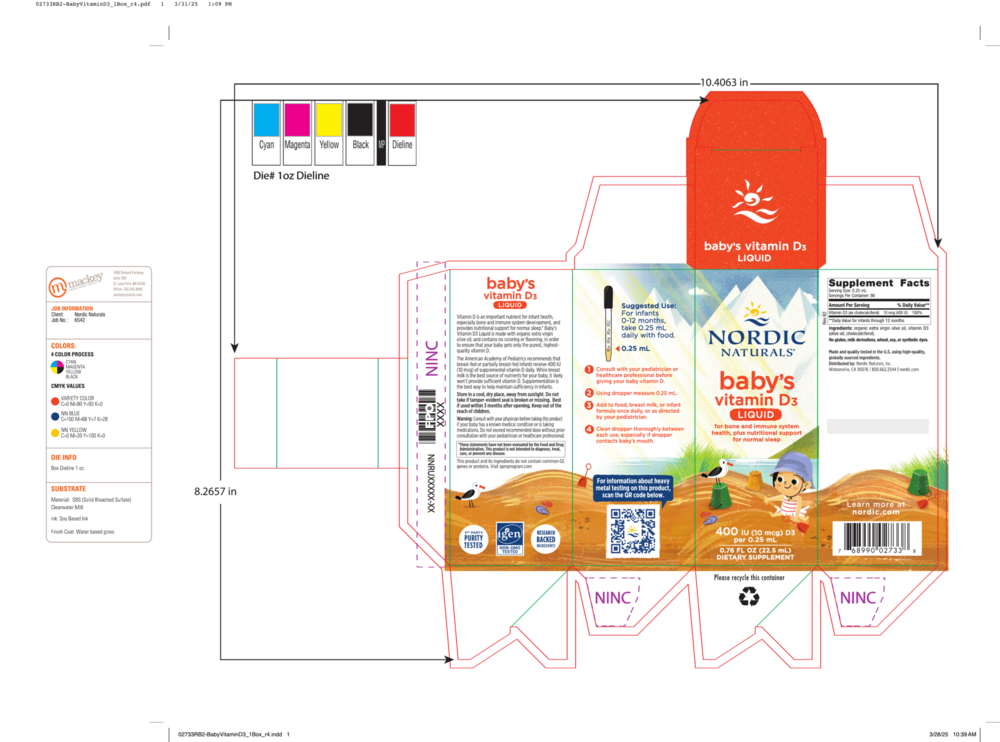This screenshot has height=742, width=1000.
Task: Select the Research Backed Ingredients emblem
Action: (x=546, y=538)
